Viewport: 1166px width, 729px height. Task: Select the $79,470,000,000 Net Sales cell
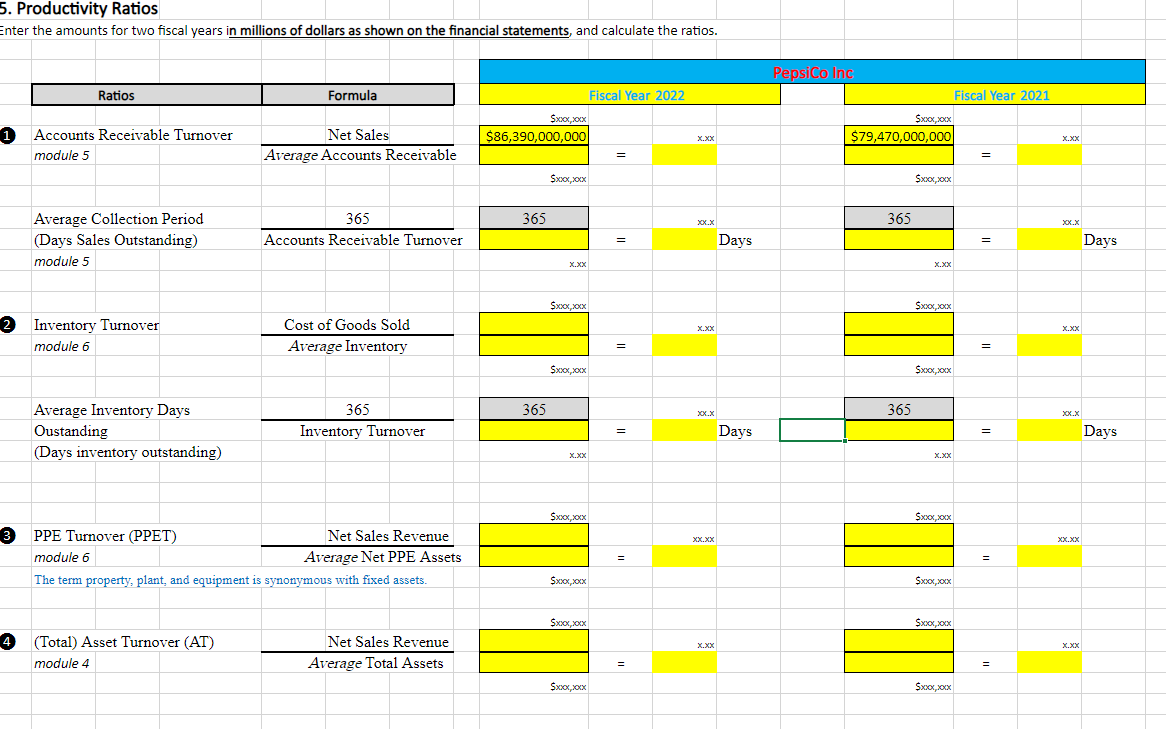899,136
